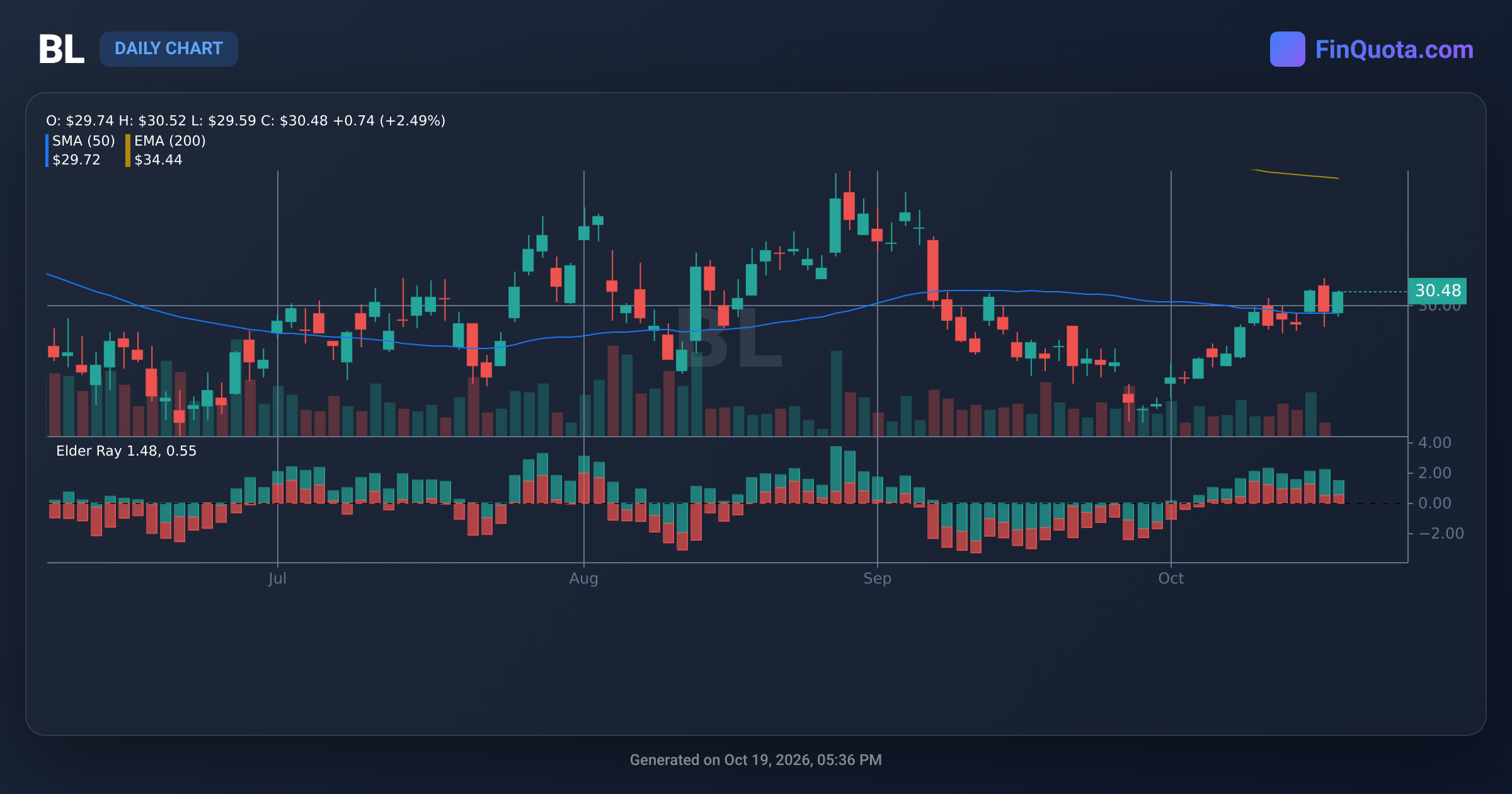1512x794 pixels.
Task: Click the BL ticker symbol title
Action: [61, 49]
